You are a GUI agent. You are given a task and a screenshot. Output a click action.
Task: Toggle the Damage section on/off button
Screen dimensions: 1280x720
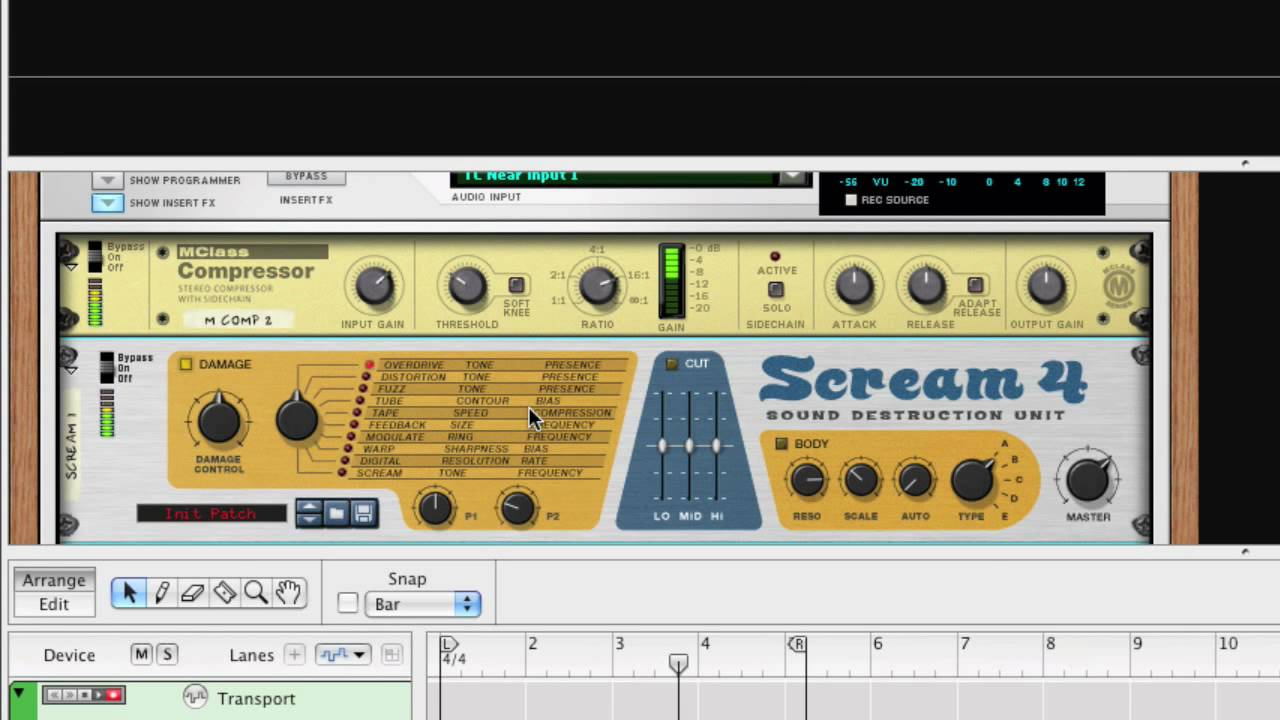pyautogui.click(x=186, y=364)
